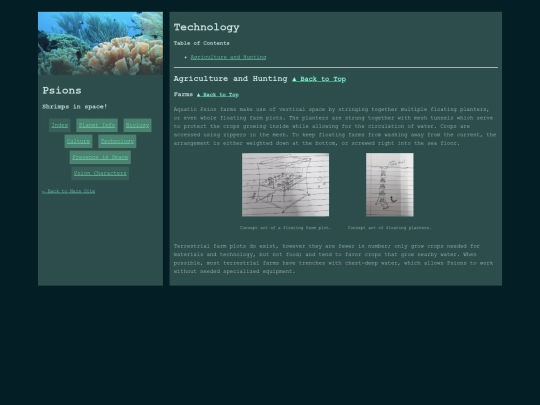
Task: Select the Technology nav link
Action: click(x=117, y=141)
